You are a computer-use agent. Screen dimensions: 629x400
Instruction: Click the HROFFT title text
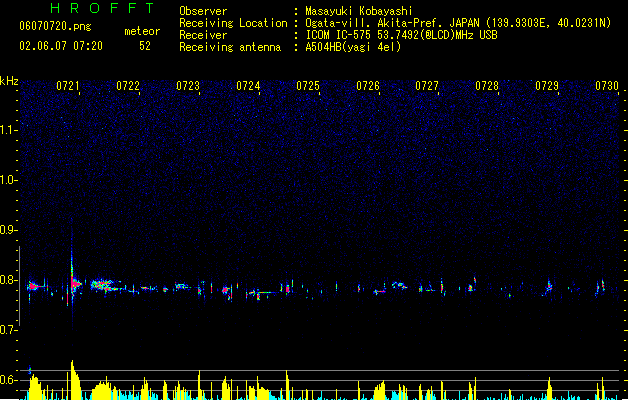(x=102, y=8)
